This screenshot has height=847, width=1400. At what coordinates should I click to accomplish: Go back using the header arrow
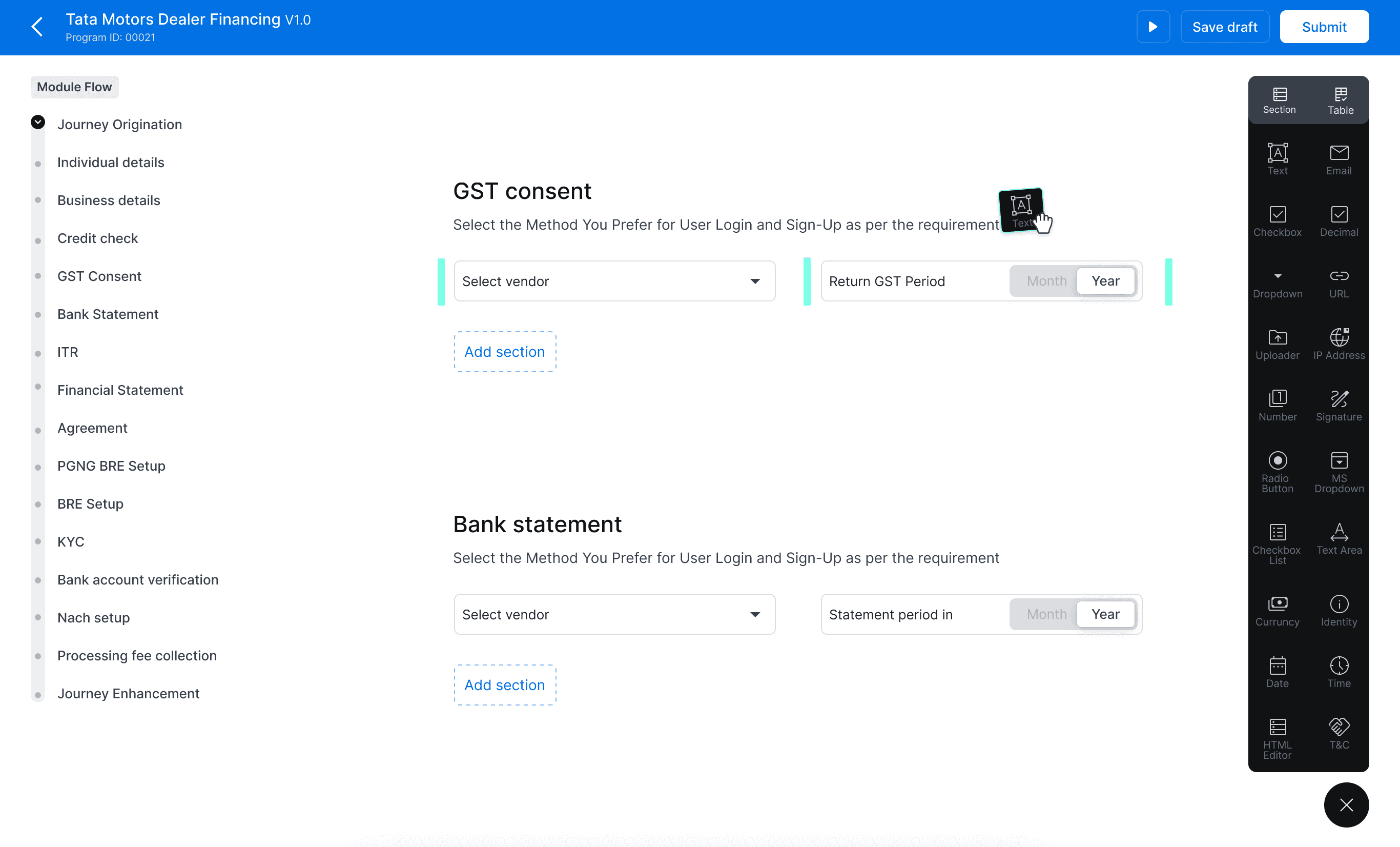click(x=37, y=27)
